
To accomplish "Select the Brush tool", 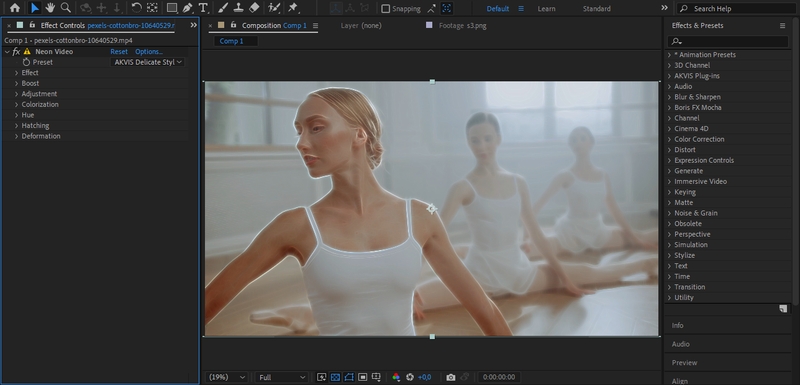I will pyautogui.click(x=223, y=8).
